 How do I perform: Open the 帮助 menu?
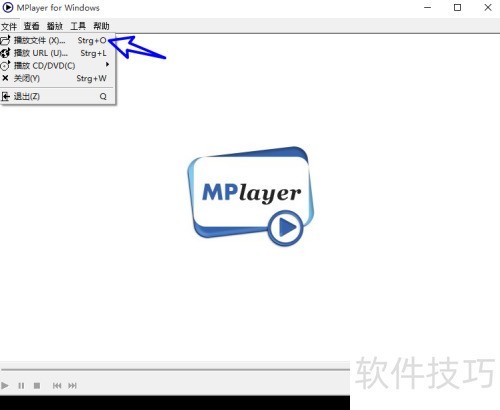click(x=101, y=26)
